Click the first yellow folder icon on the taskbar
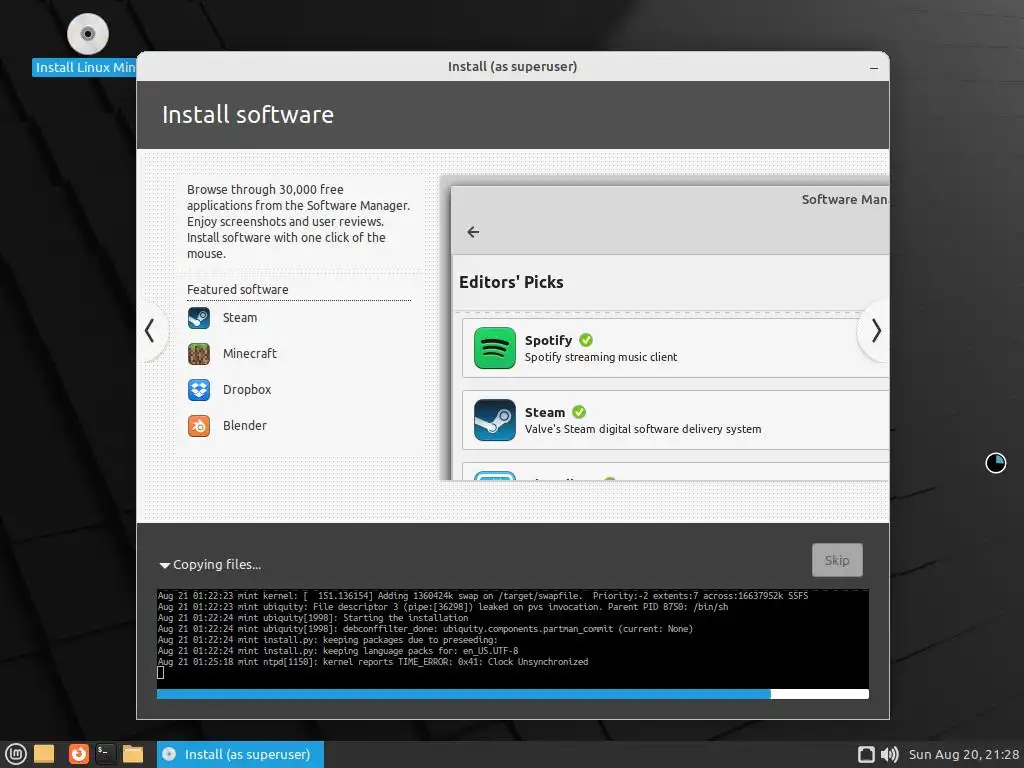 point(44,754)
